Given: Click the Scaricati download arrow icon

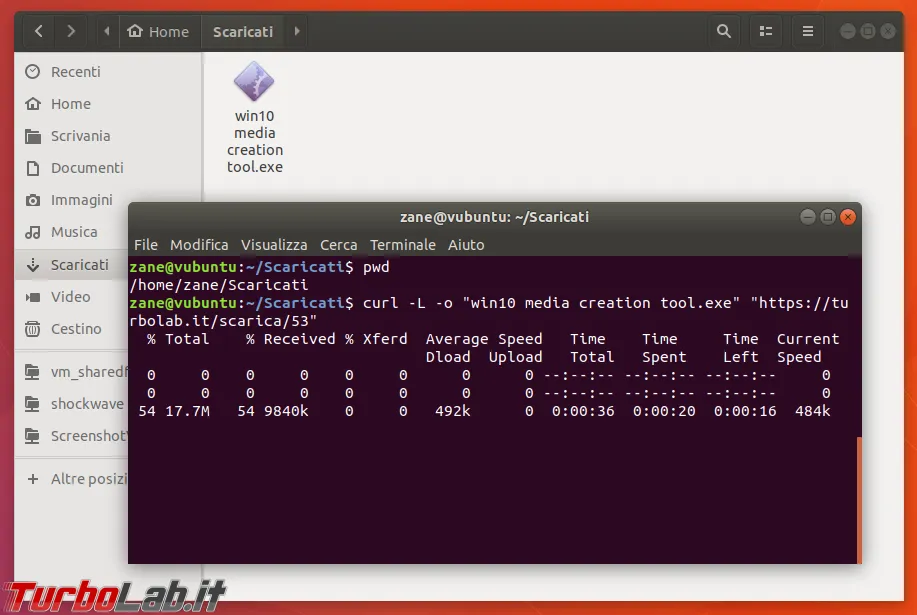Looking at the screenshot, I should (x=33, y=265).
